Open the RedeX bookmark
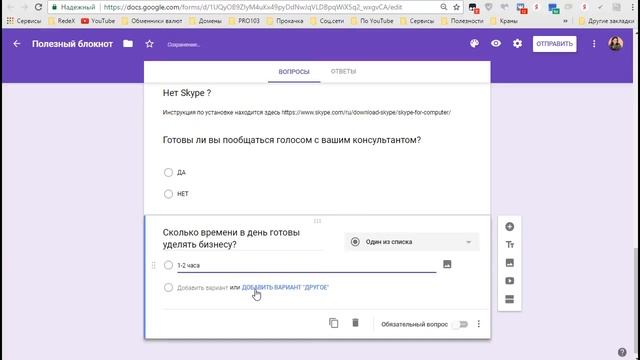The image size is (640, 360). tap(62, 21)
